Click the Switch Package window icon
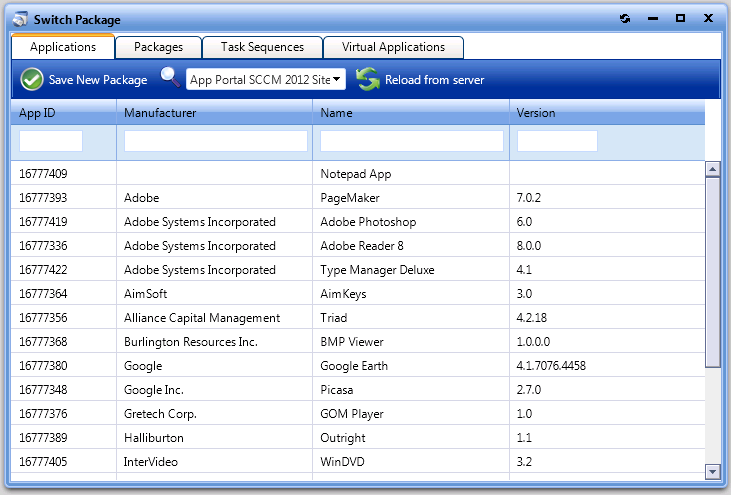The image size is (731, 495). [20, 19]
